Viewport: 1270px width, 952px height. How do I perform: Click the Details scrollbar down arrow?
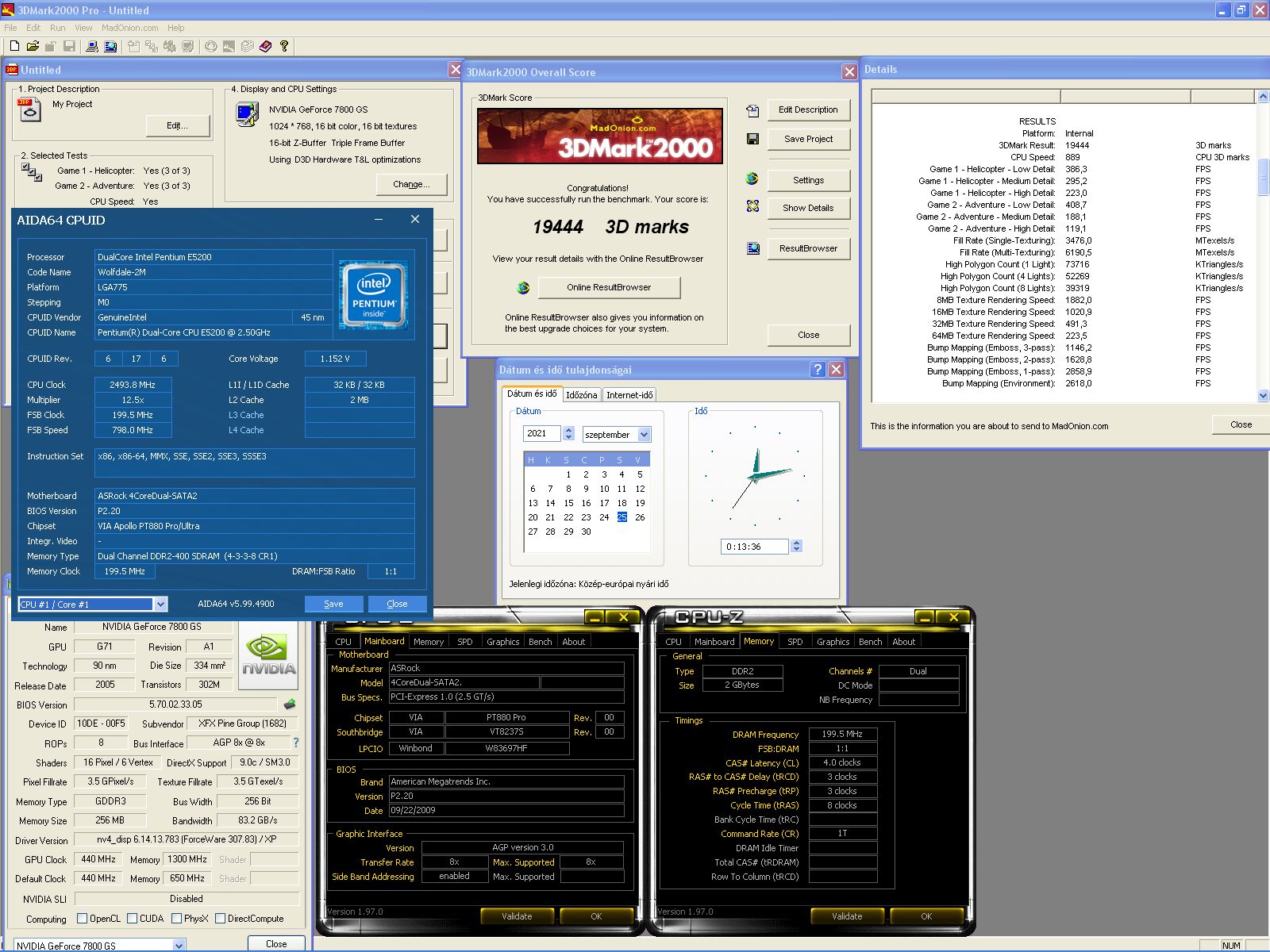click(1263, 395)
